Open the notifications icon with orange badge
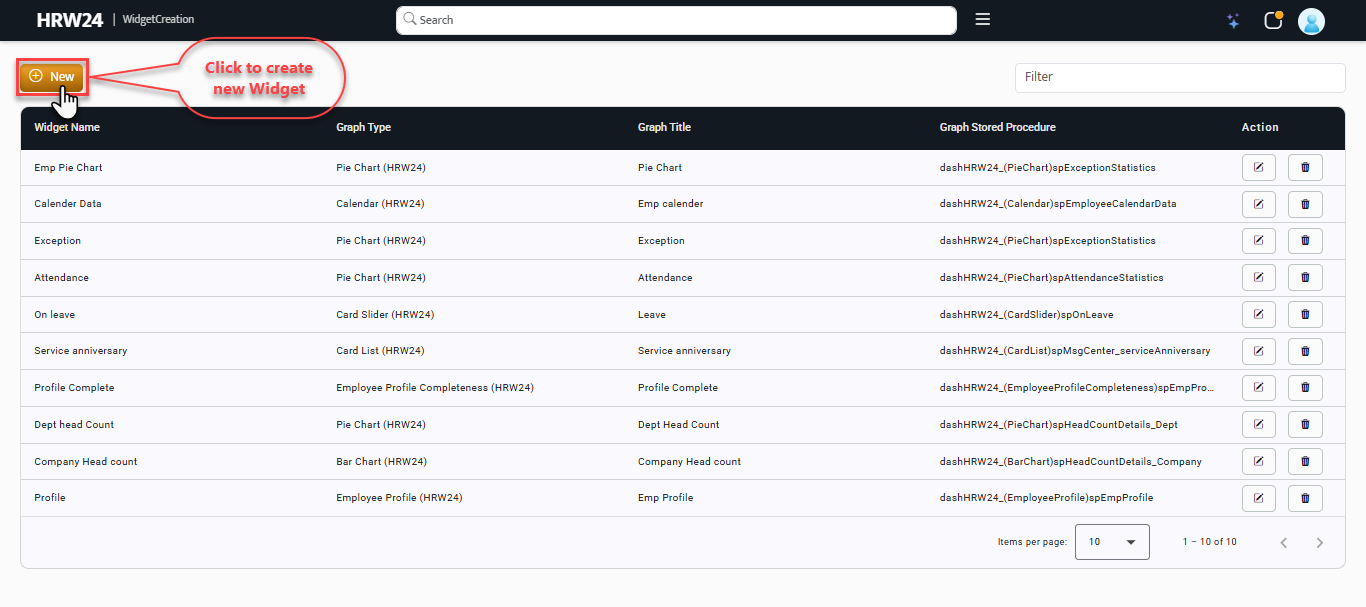The image size is (1366, 607). pyautogui.click(x=1272, y=21)
